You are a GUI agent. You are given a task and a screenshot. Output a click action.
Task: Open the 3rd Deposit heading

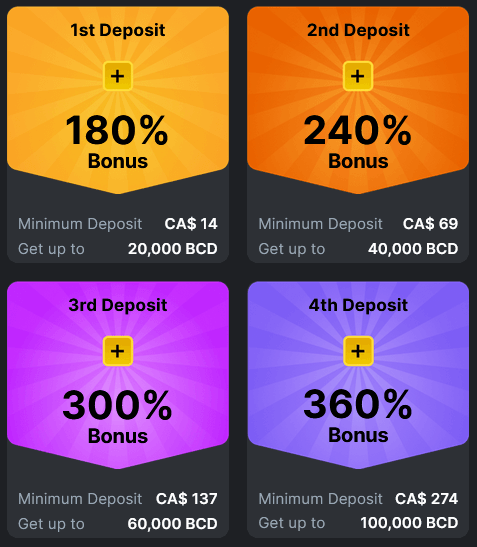118,305
